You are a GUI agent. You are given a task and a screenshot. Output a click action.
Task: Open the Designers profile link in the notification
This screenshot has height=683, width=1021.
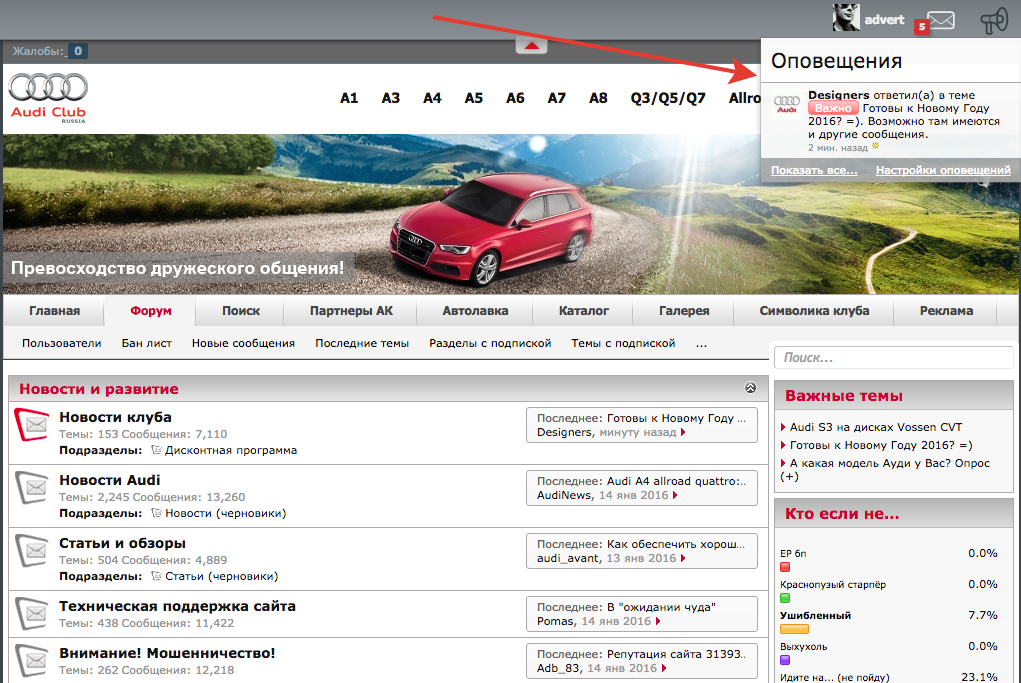tap(839, 95)
